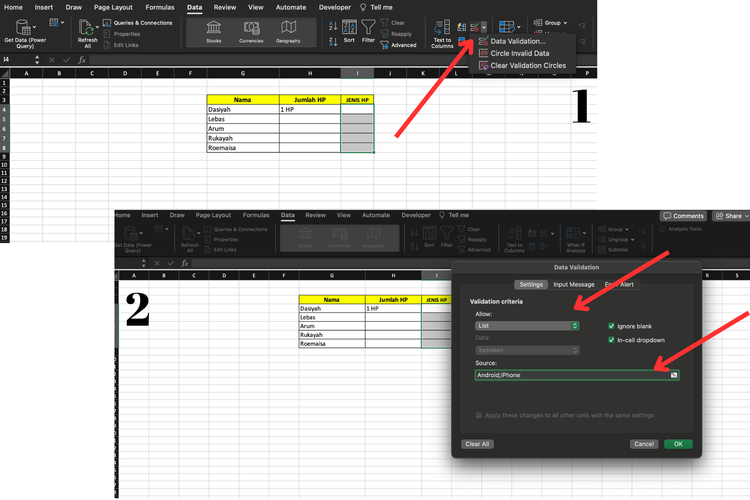Click fx insert function in upper window
750x500 pixels.
click(x=82, y=60)
